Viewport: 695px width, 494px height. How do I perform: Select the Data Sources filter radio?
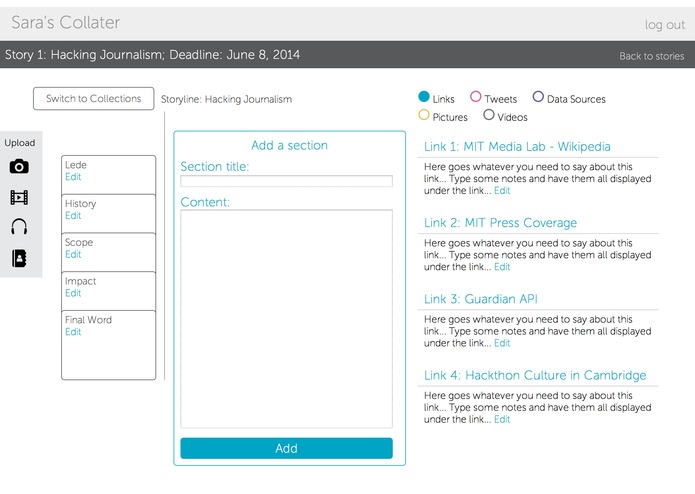click(x=538, y=97)
